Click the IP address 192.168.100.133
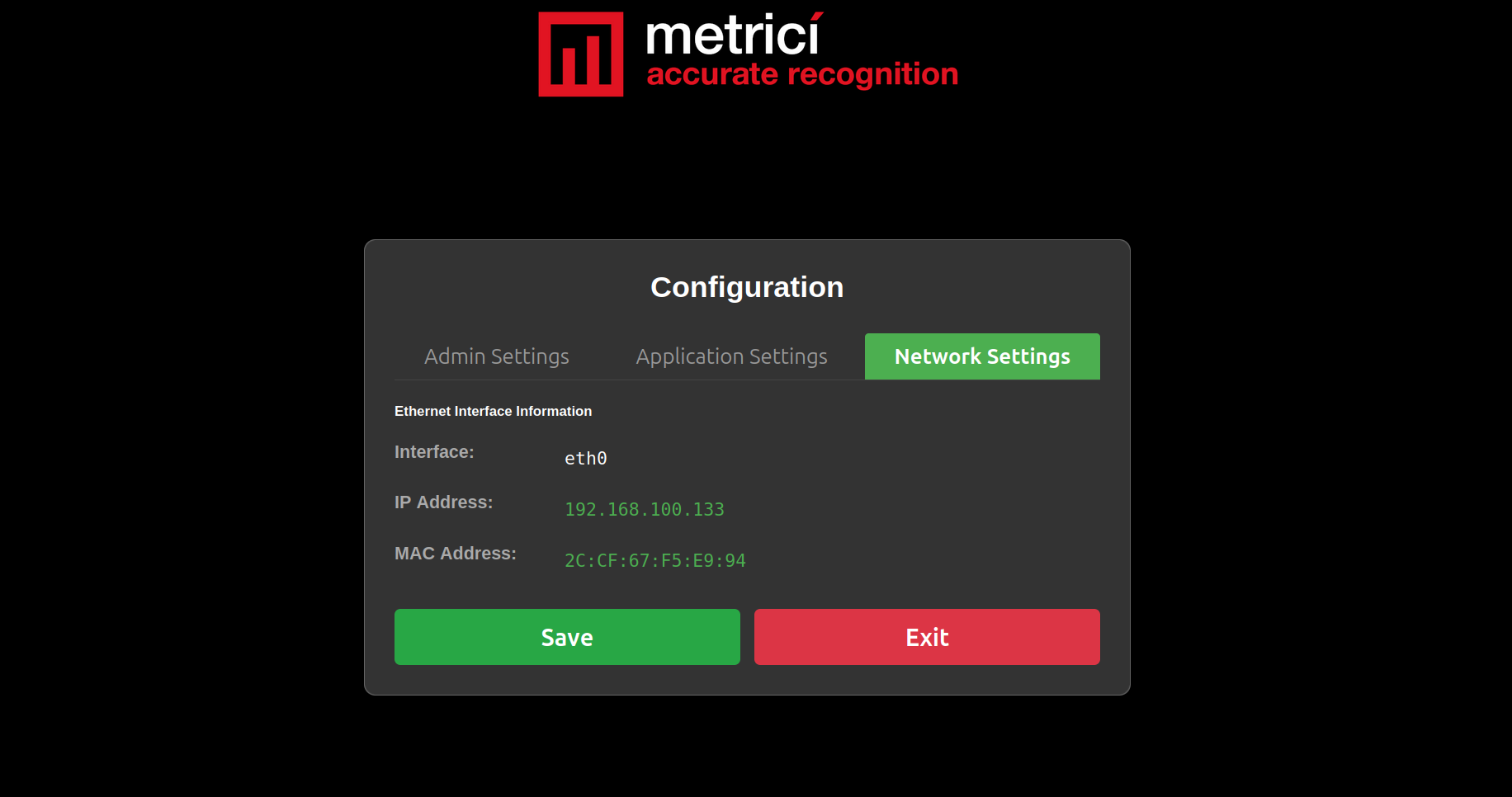Viewport: 1512px width, 797px height. click(x=645, y=510)
